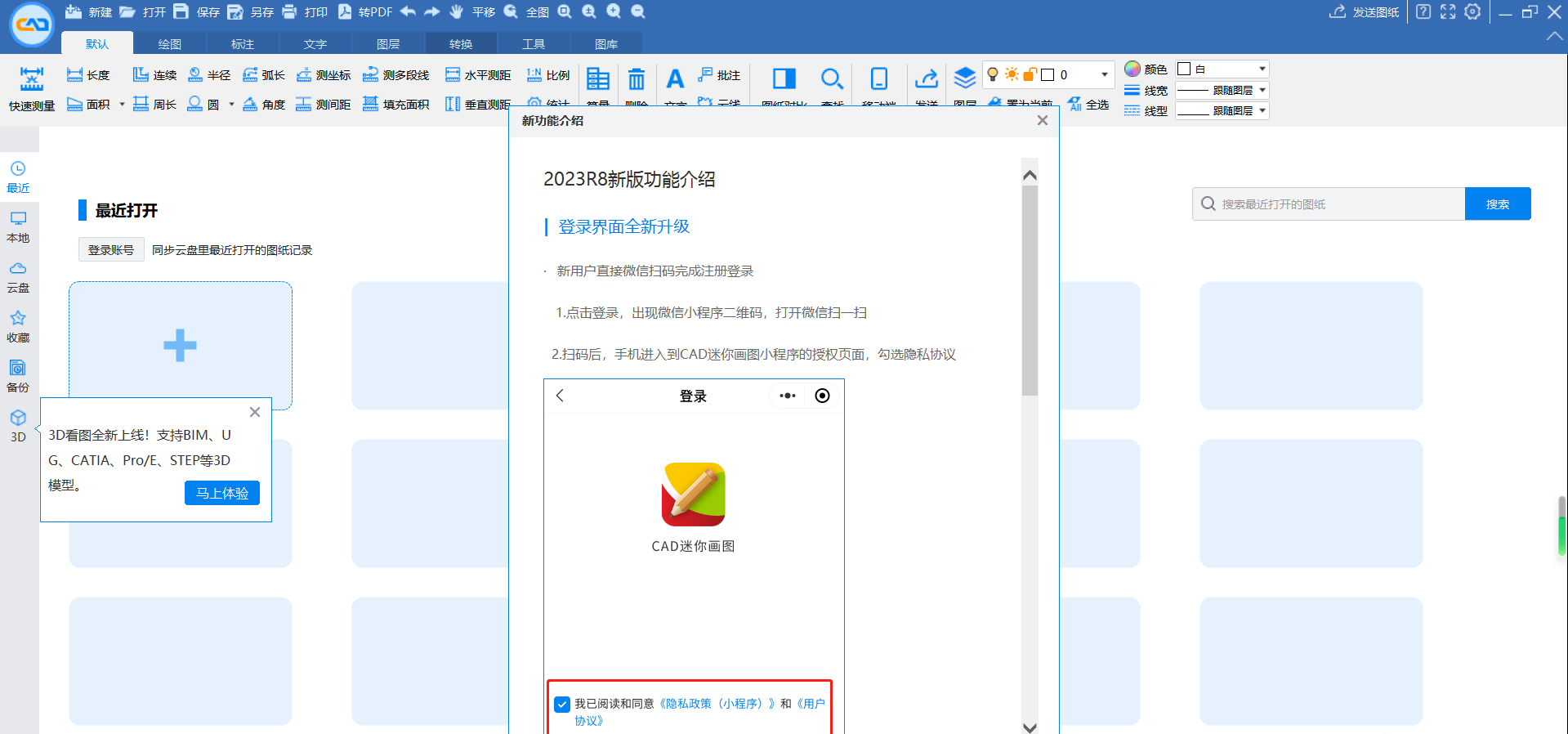Toggle the orange layer lock icon

1030,74
